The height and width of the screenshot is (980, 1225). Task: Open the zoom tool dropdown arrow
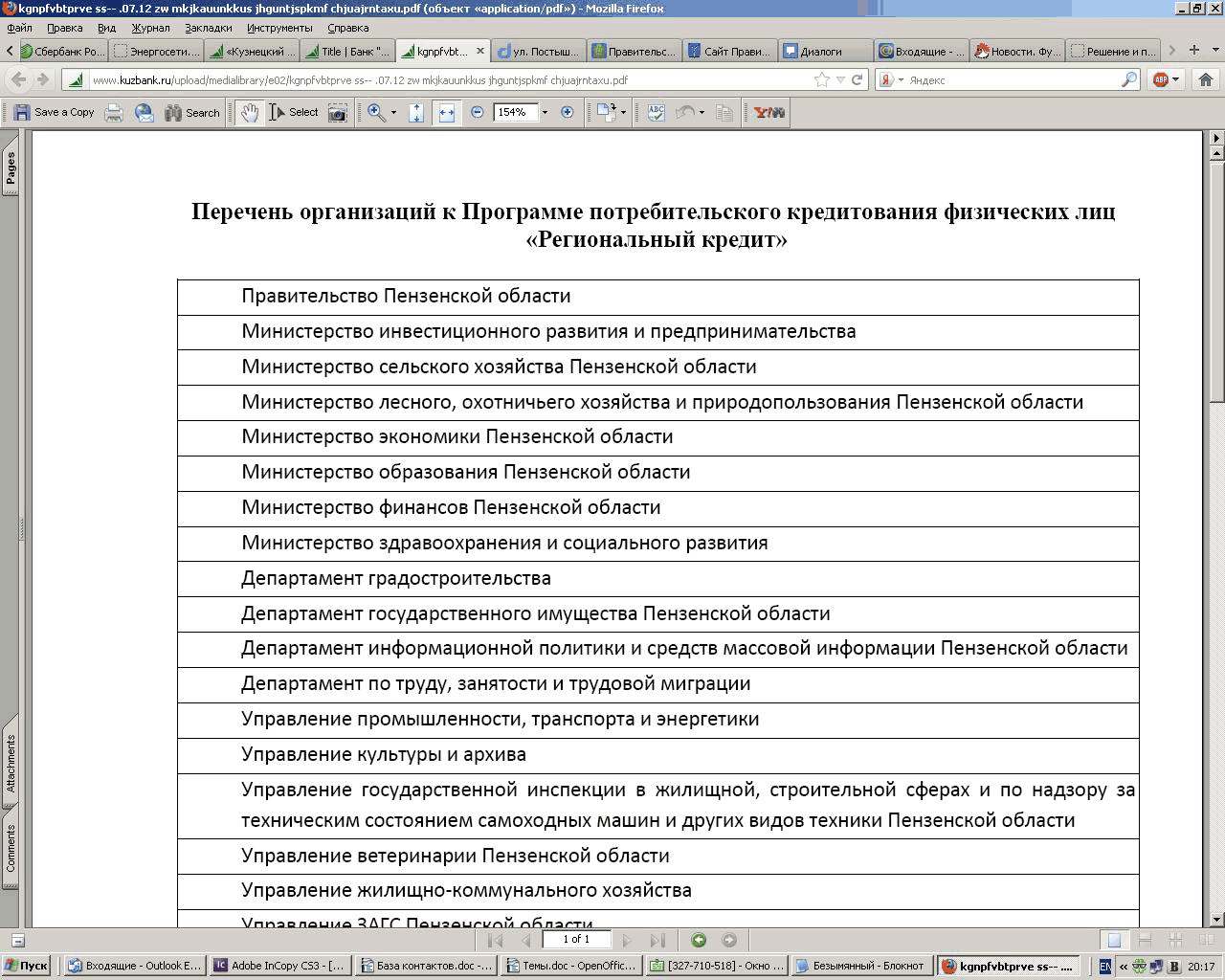393,112
